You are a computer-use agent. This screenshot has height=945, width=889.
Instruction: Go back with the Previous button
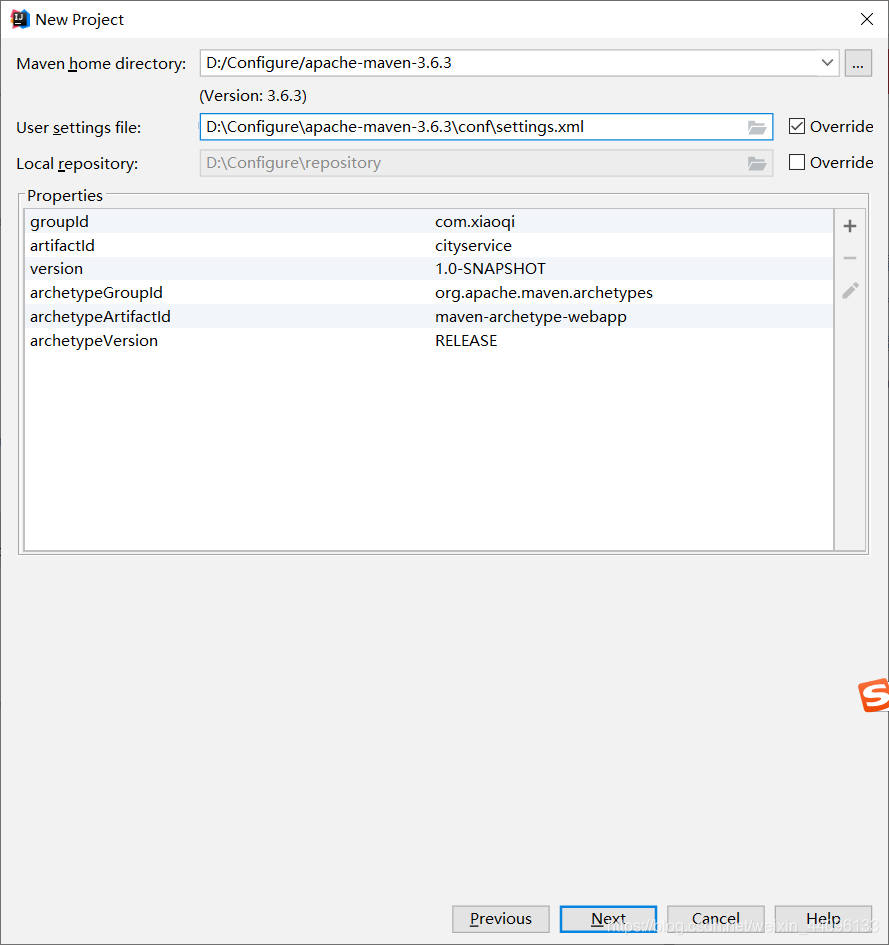coord(501,918)
